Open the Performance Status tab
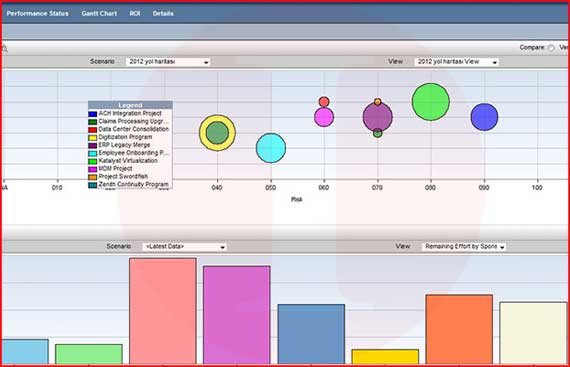This screenshot has height=367, width=570. click(37, 13)
